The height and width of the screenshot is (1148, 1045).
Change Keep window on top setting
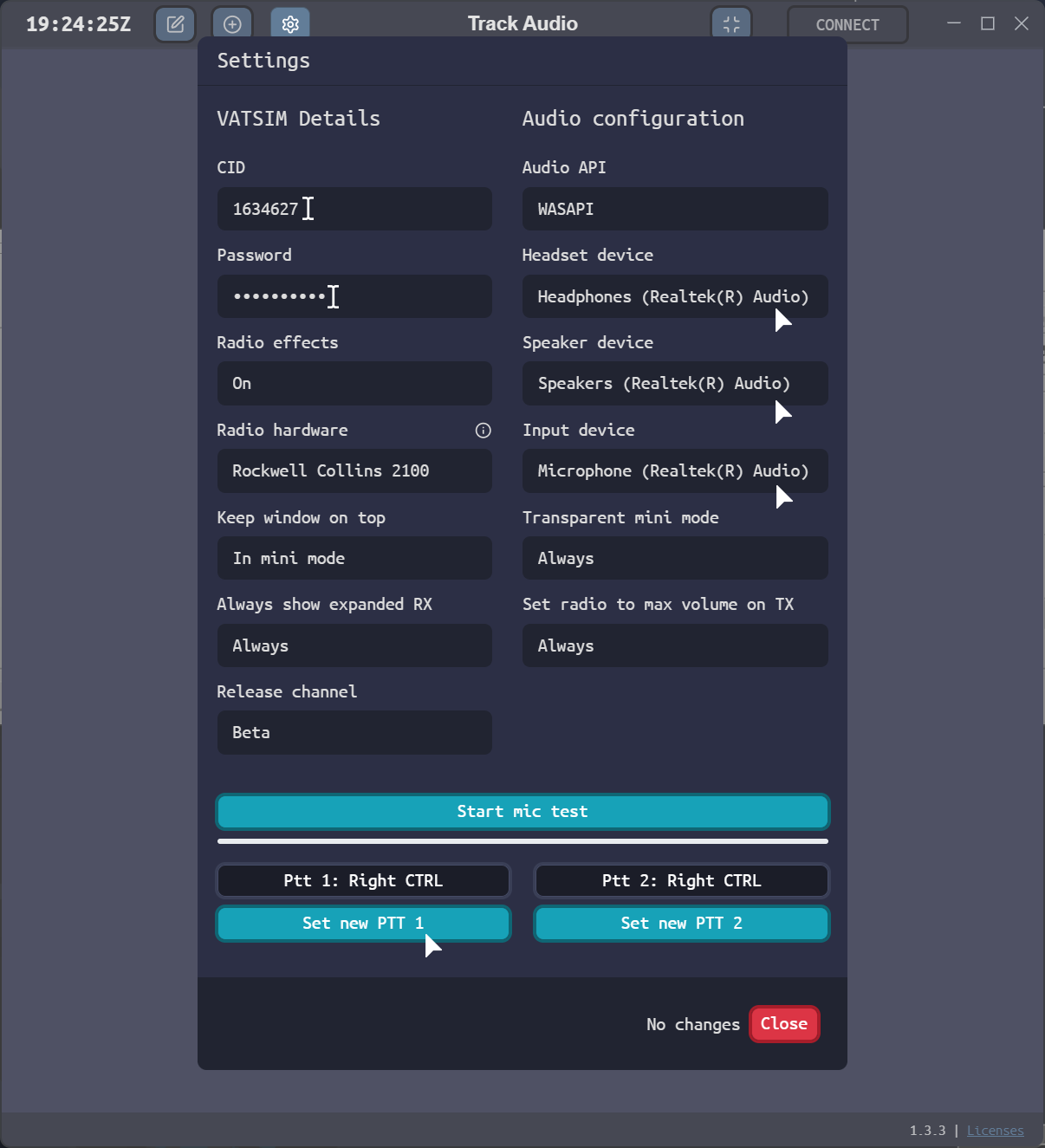[354, 559]
